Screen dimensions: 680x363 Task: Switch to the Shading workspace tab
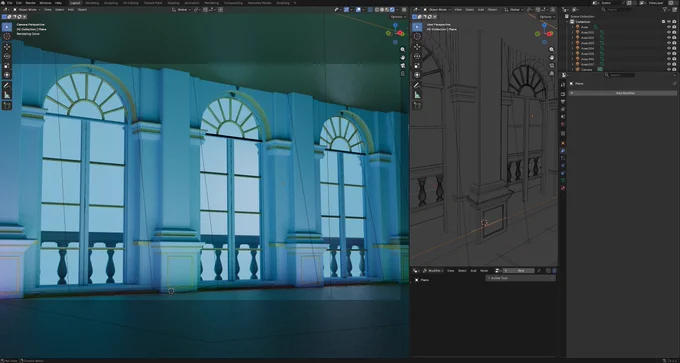173,3
